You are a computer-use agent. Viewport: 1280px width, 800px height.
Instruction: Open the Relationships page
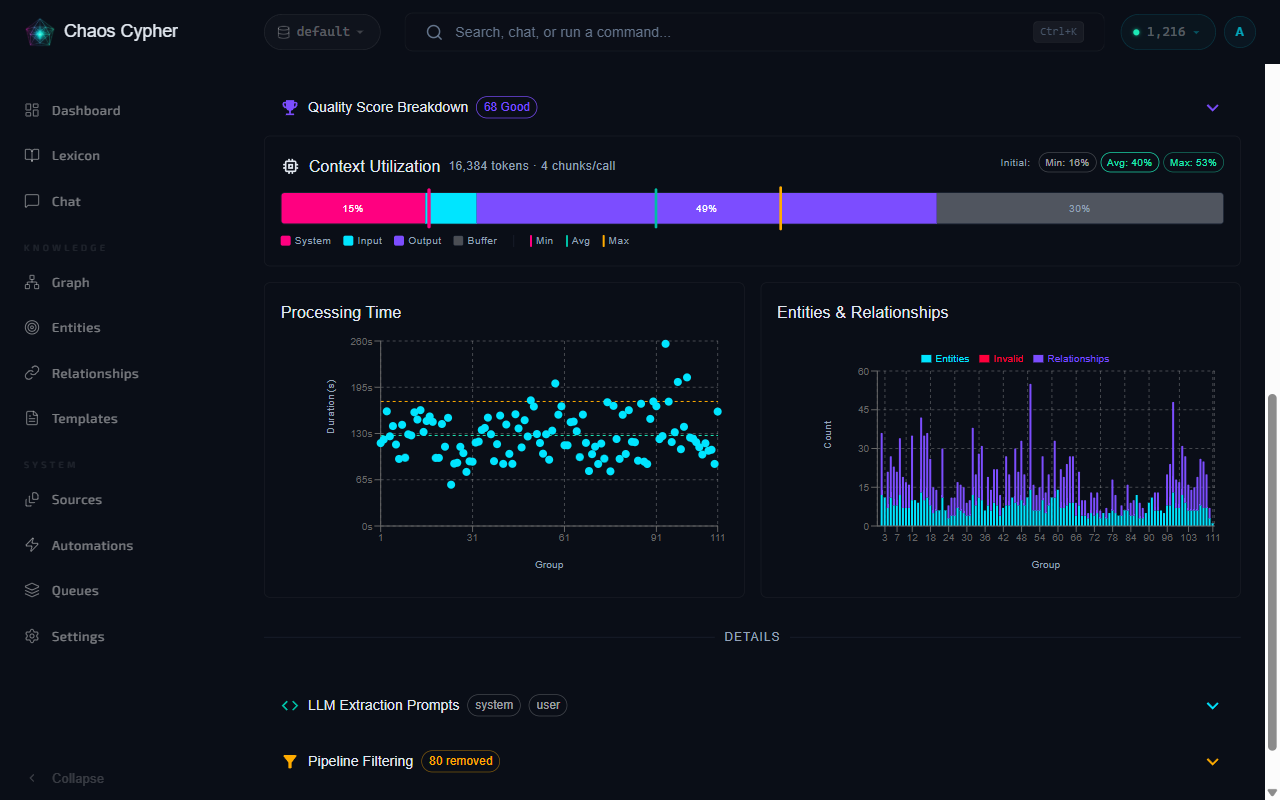pos(95,373)
